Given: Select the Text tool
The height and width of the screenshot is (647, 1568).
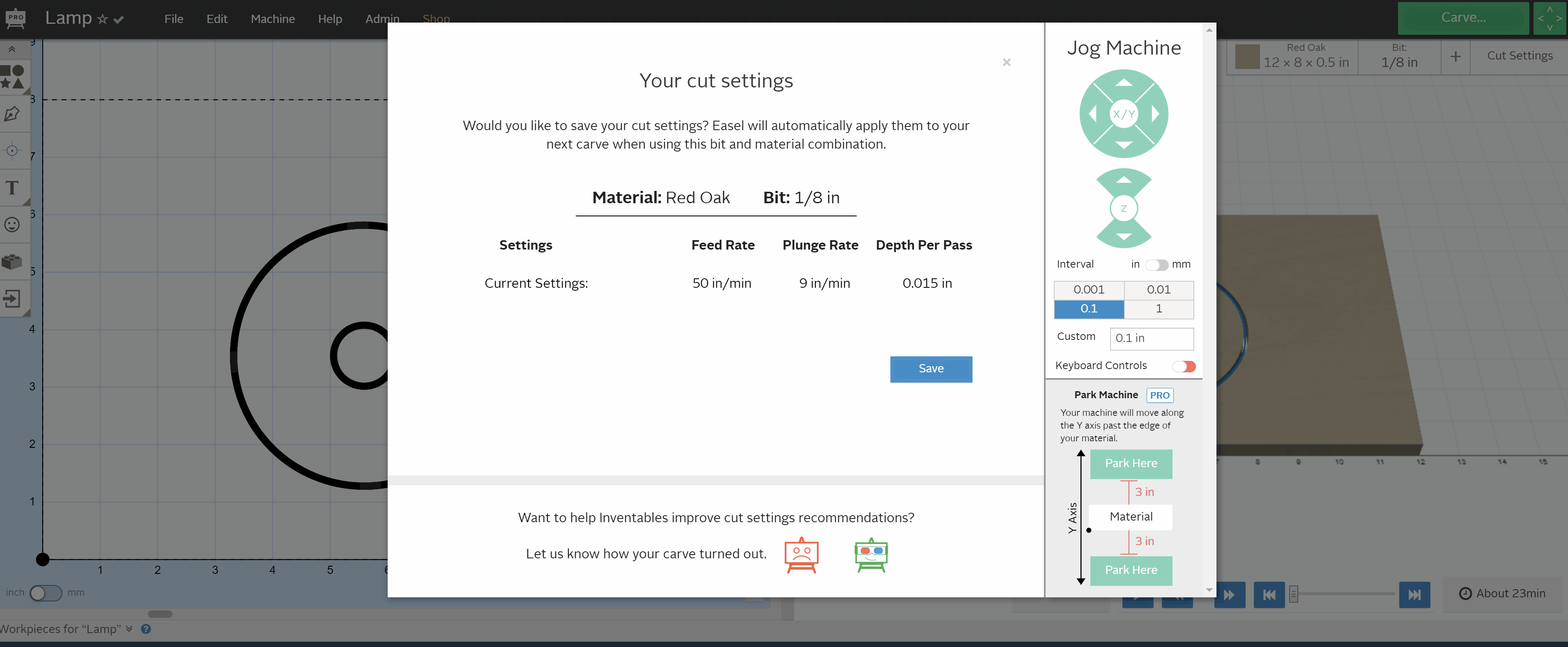Looking at the screenshot, I should (12, 188).
